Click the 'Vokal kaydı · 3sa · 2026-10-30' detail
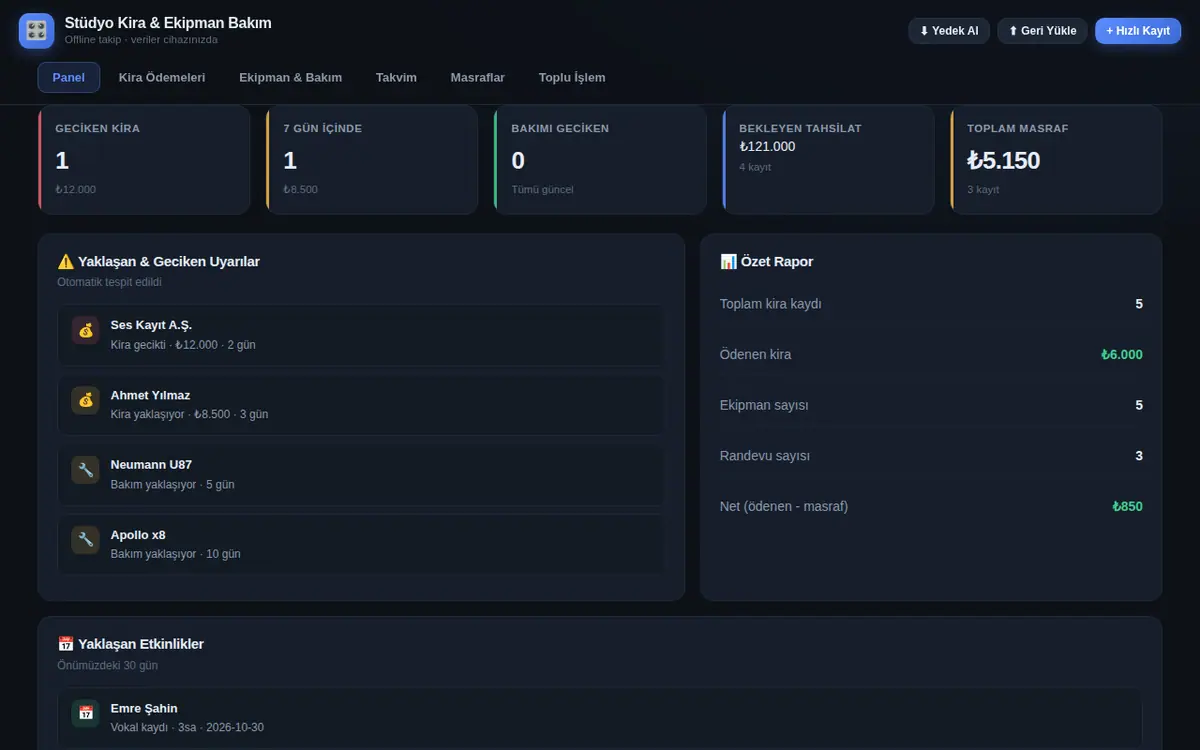Screen dimensions: 1200x750 (187, 727)
